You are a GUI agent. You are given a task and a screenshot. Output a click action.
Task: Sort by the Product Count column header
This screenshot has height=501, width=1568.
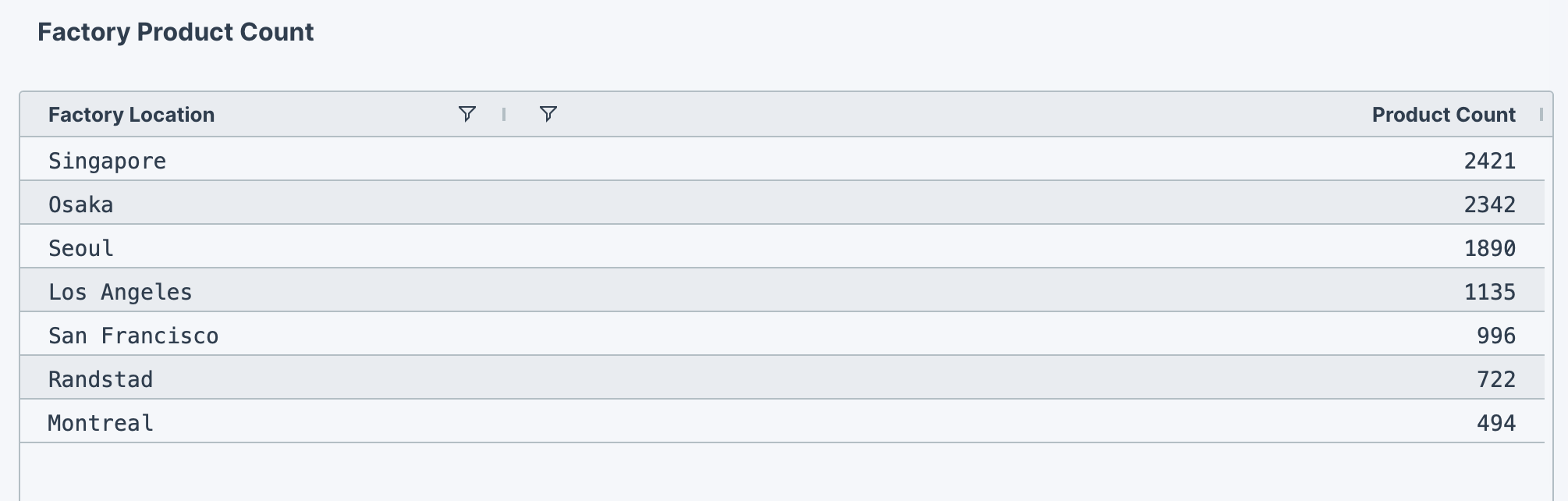(1443, 114)
